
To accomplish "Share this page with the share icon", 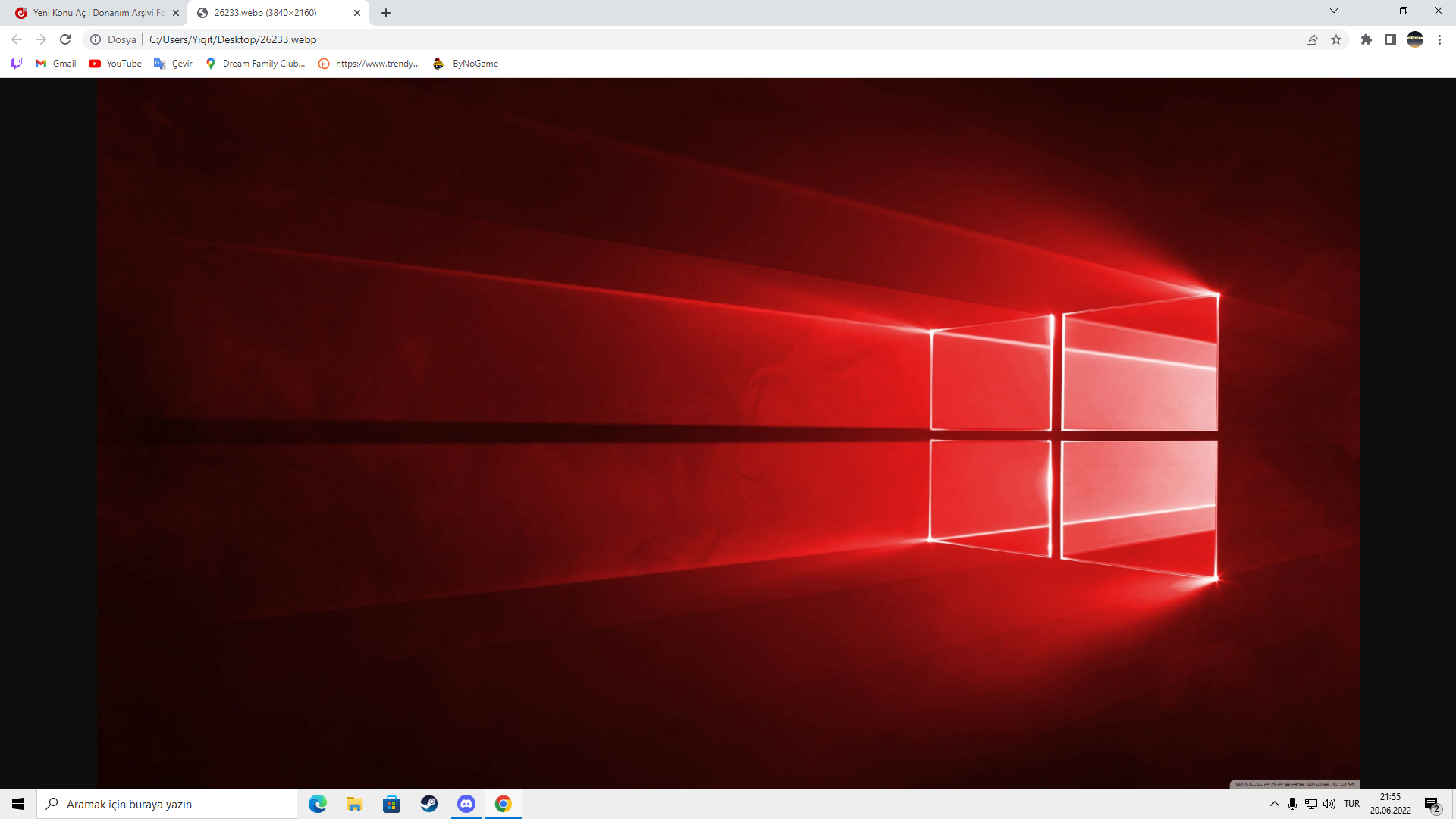I will [x=1312, y=39].
